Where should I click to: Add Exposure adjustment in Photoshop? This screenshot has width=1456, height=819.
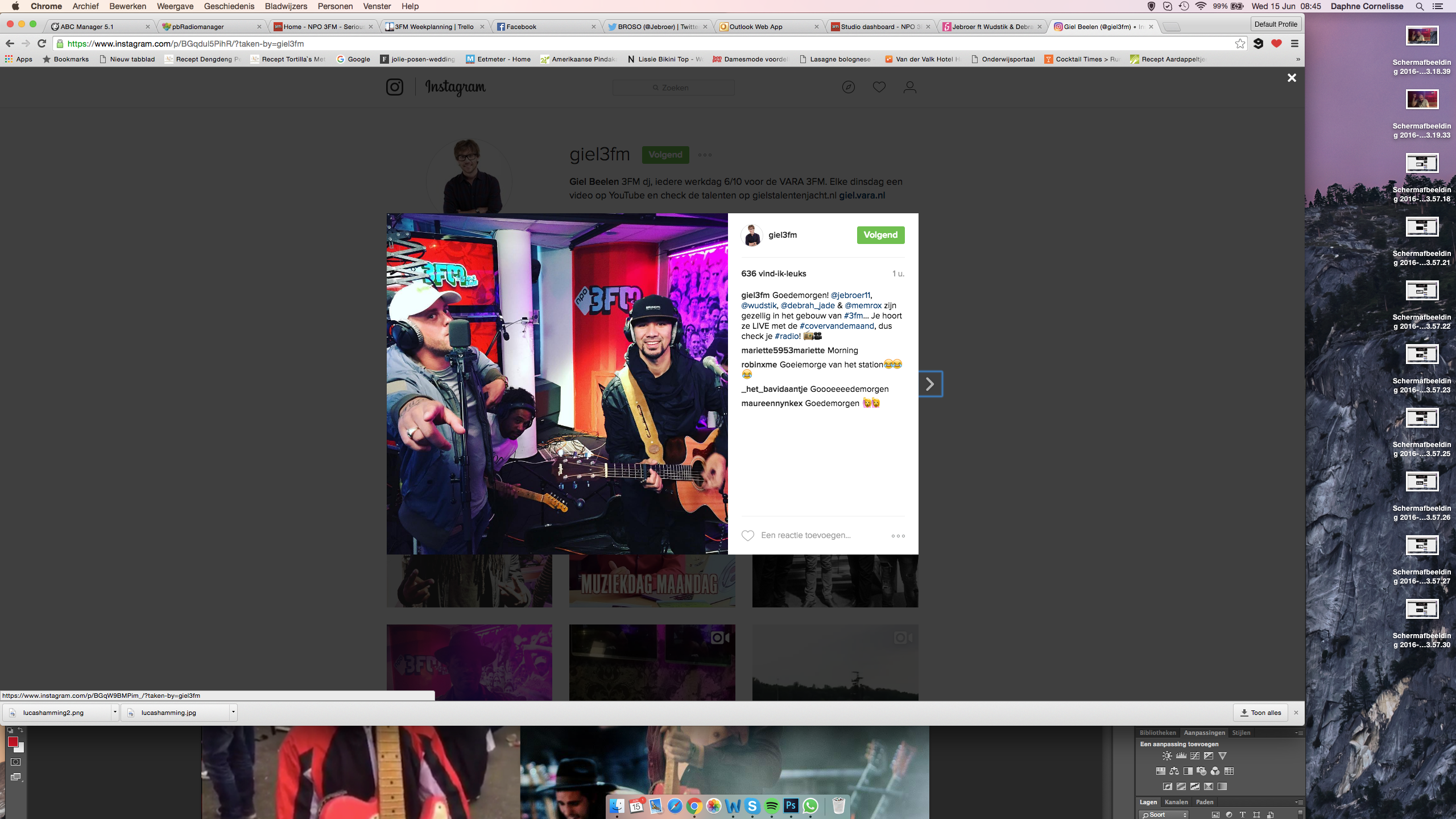point(1209,756)
